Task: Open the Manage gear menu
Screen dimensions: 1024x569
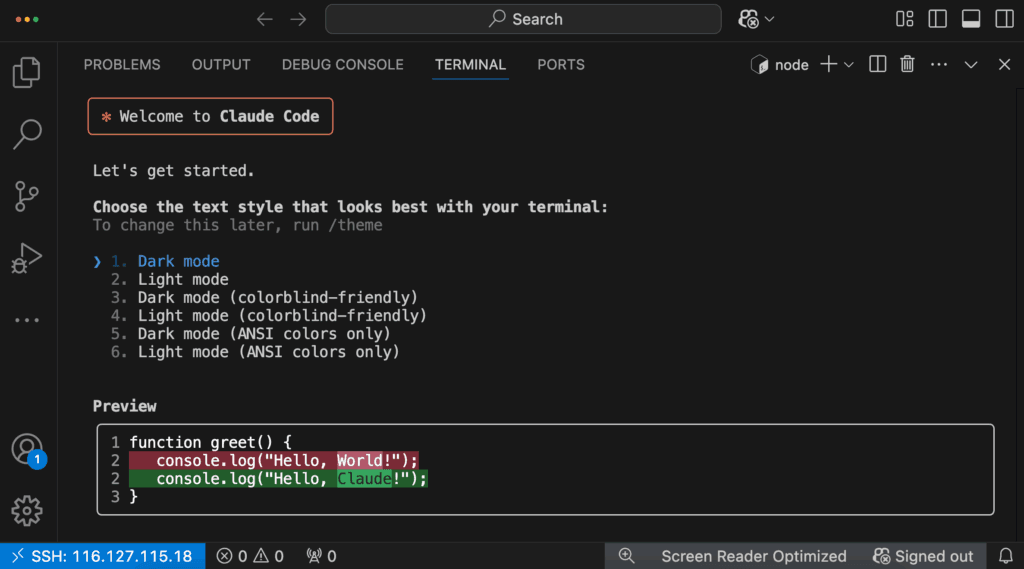Action: (x=27, y=510)
